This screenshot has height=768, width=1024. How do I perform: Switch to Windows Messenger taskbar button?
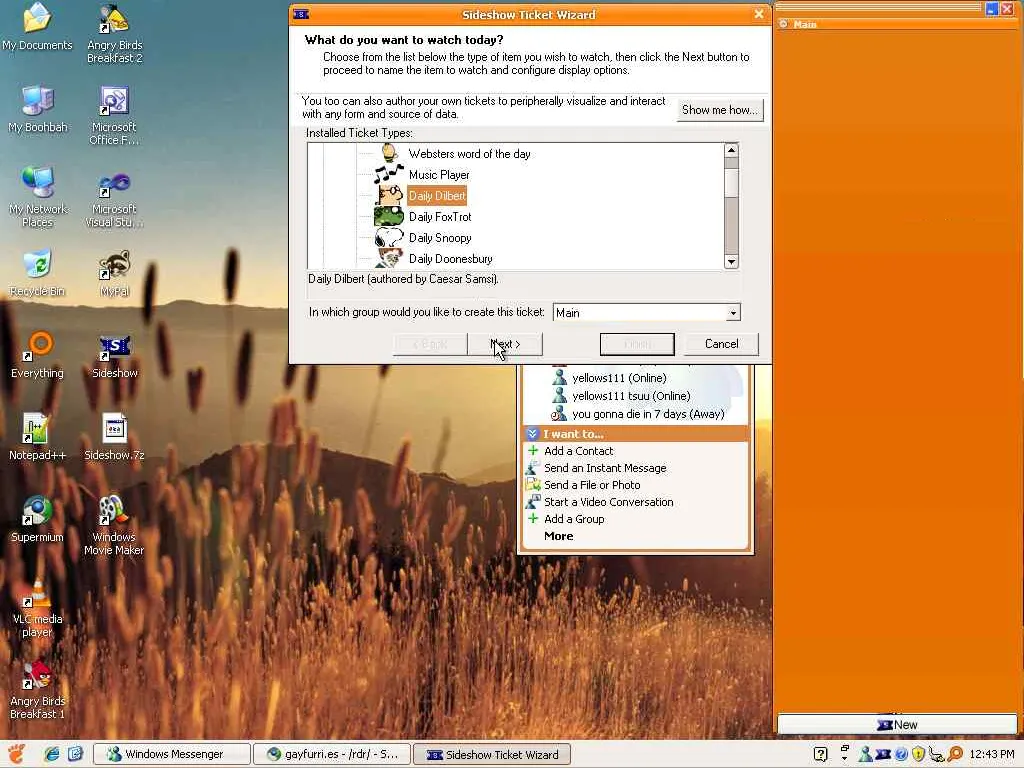(172, 754)
